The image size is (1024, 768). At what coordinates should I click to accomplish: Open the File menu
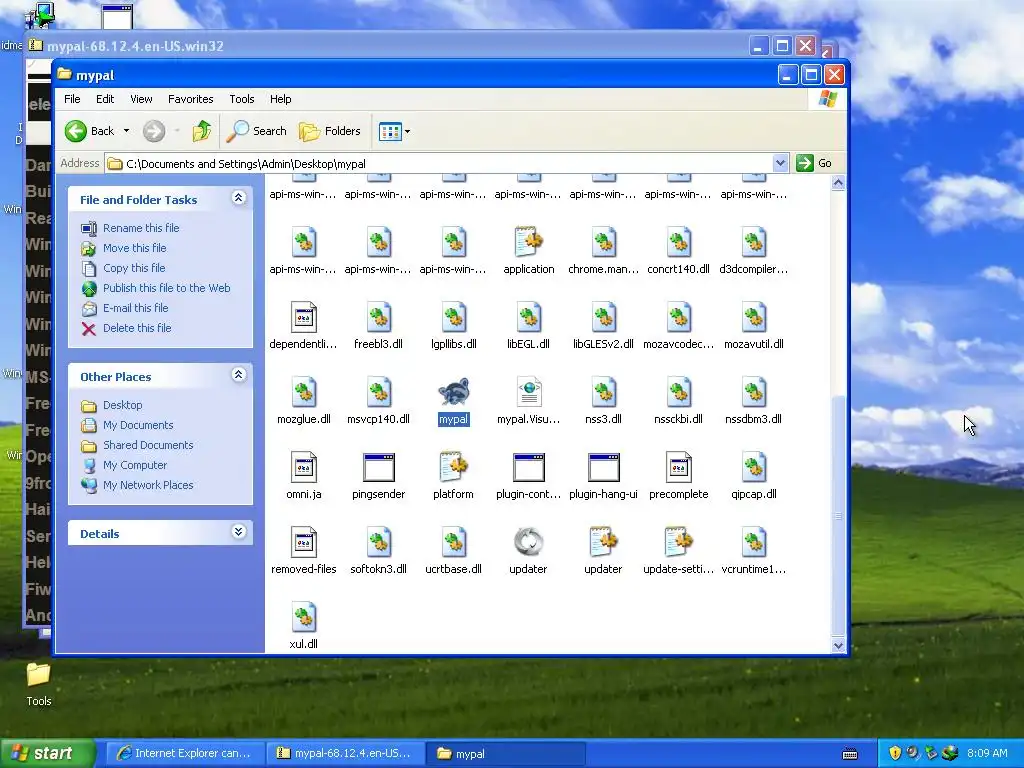pos(72,99)
